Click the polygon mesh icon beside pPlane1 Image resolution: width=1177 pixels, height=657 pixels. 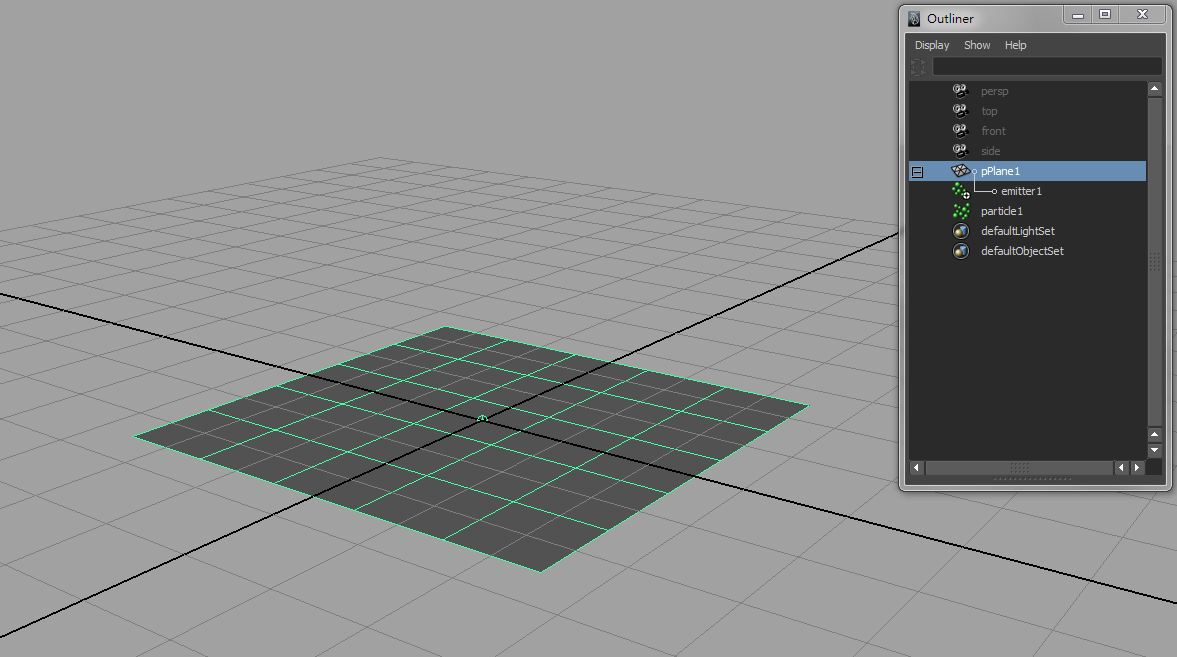tap(960, 171)
